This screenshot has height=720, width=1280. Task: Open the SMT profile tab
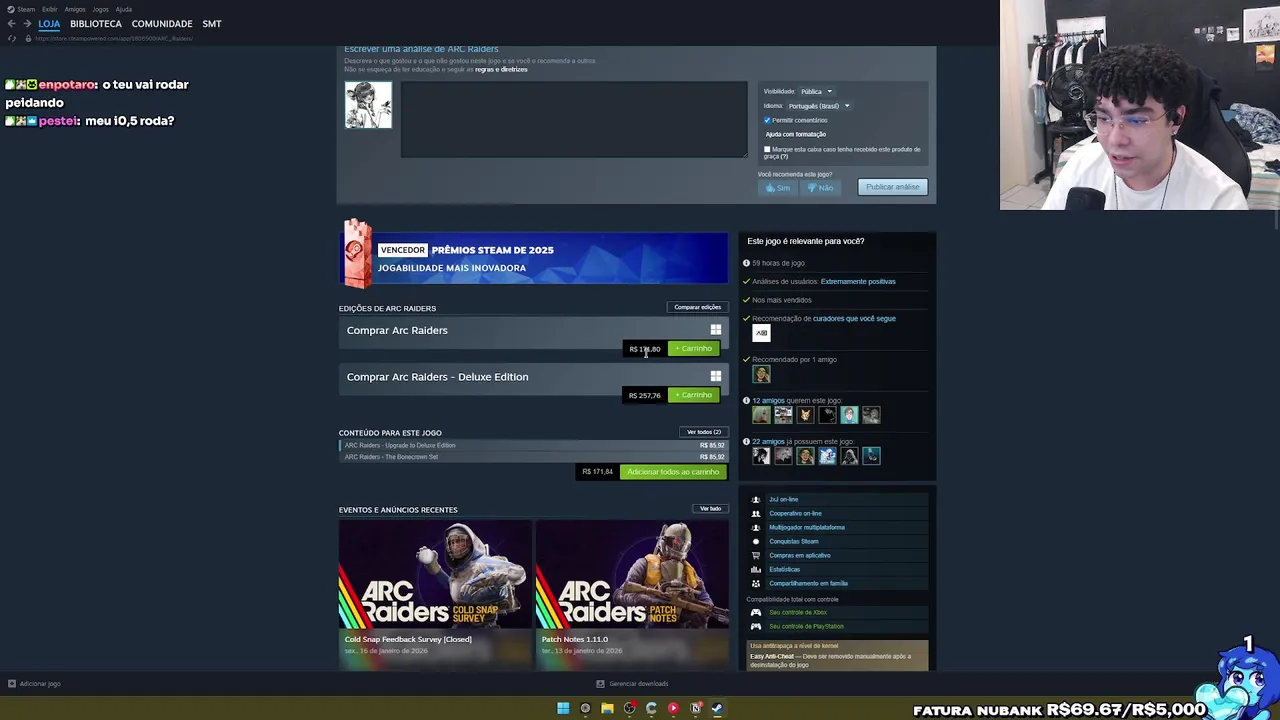point(212,24)
